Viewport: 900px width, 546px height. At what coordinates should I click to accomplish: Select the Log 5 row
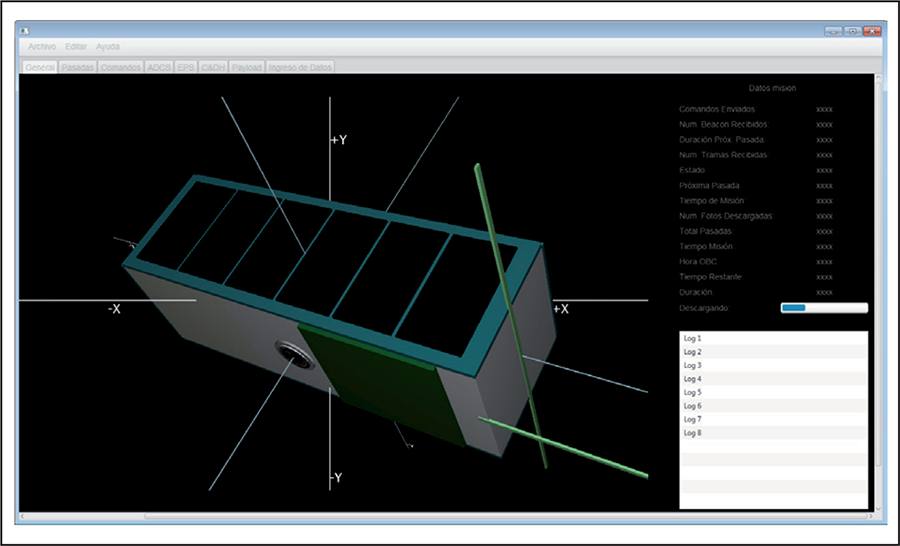click(x=773, y=392)
